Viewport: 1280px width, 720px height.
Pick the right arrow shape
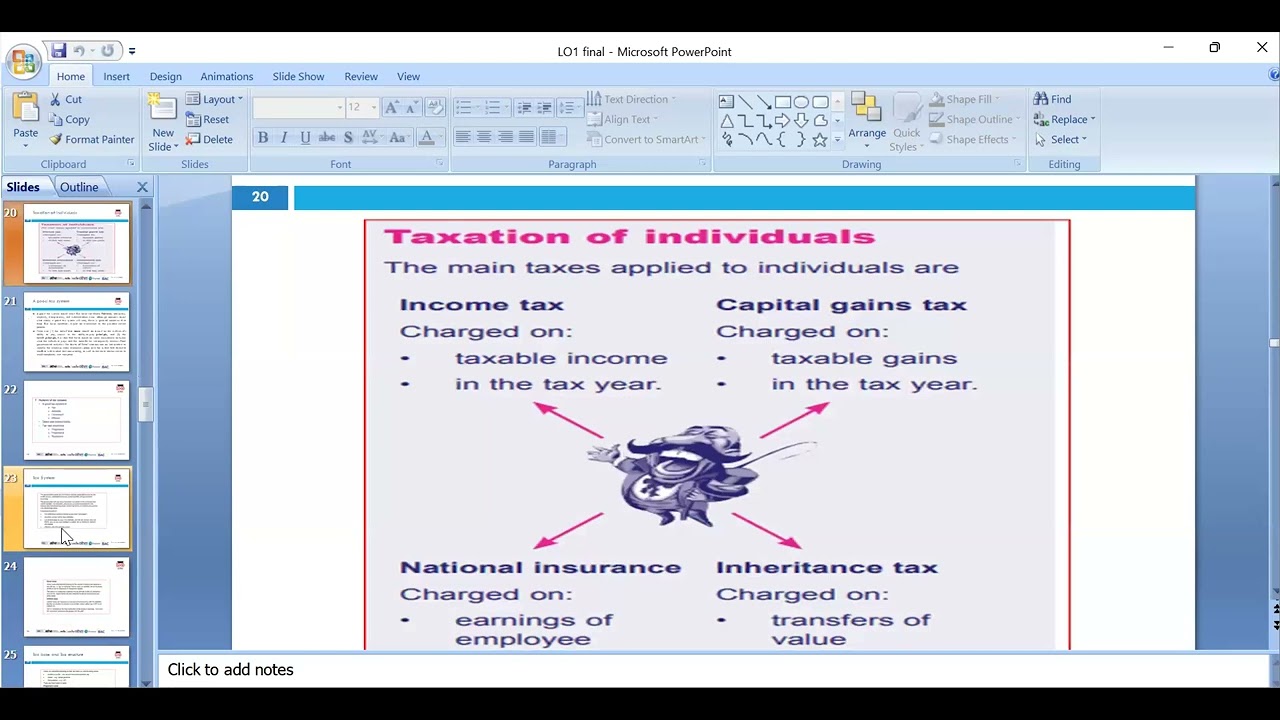783,120
